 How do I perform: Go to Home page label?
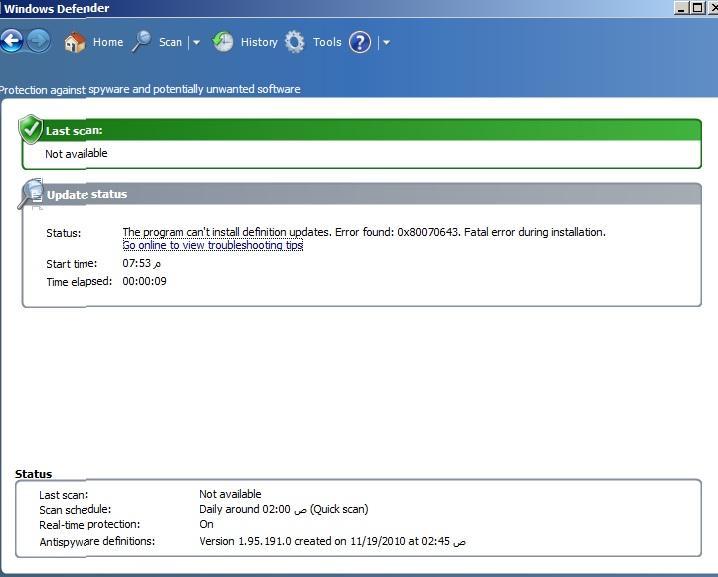pyautogui.click(x=108, y=42)
